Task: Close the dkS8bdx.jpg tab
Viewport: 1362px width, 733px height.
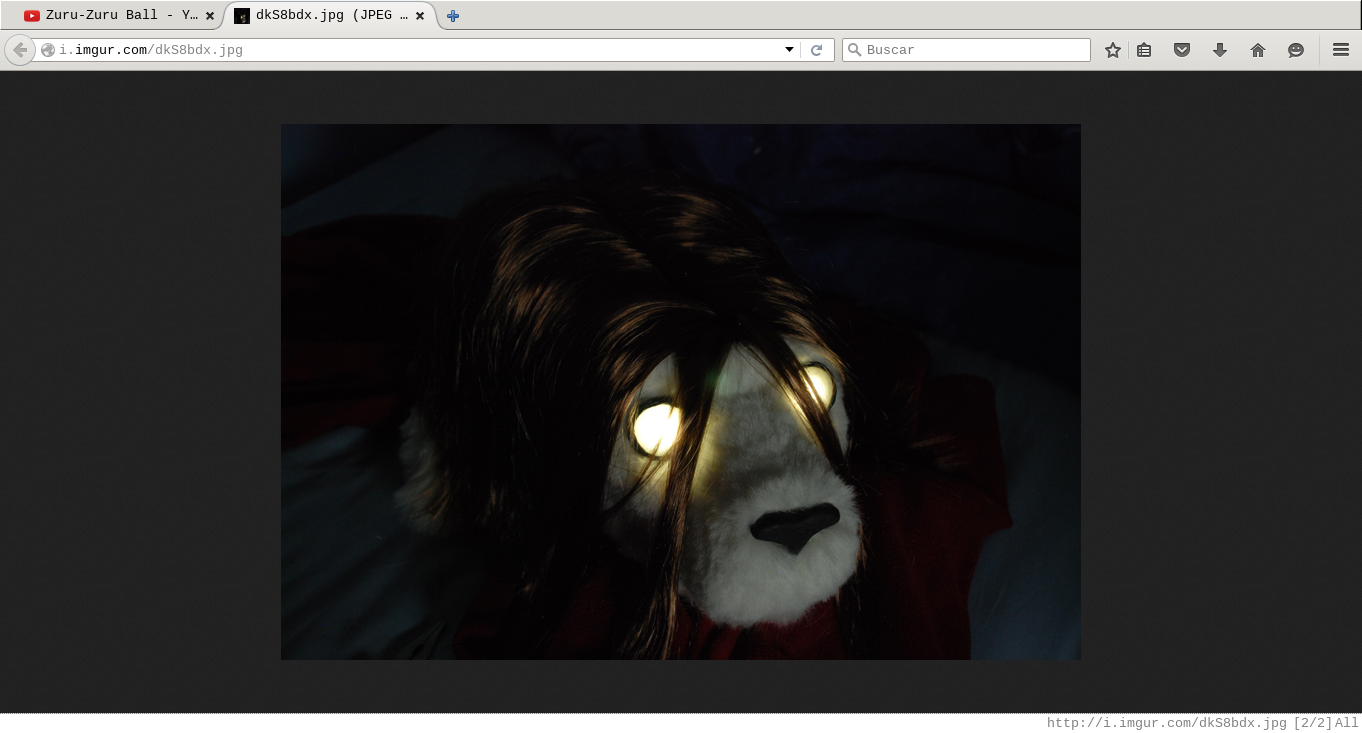Action: tap(420, 16)
